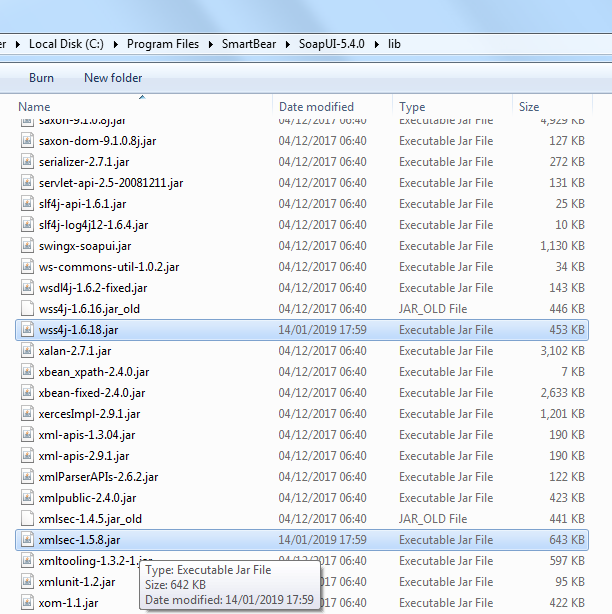
Task: Expand arrow after SmartBear breadcrumb
Action: 288,44
